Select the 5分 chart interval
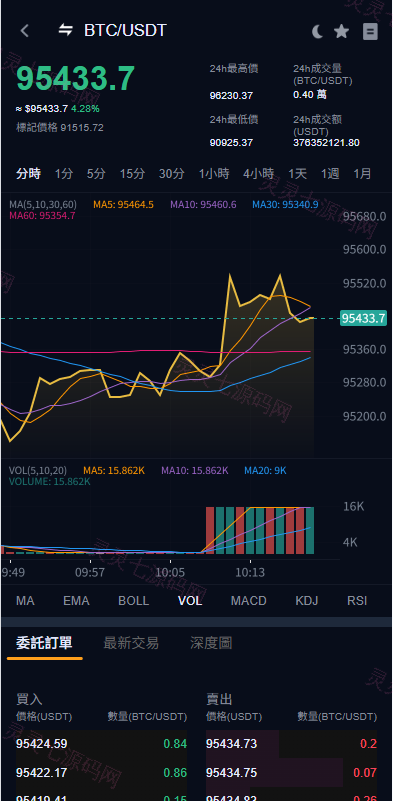393x801 pixels. pos(96,174)
